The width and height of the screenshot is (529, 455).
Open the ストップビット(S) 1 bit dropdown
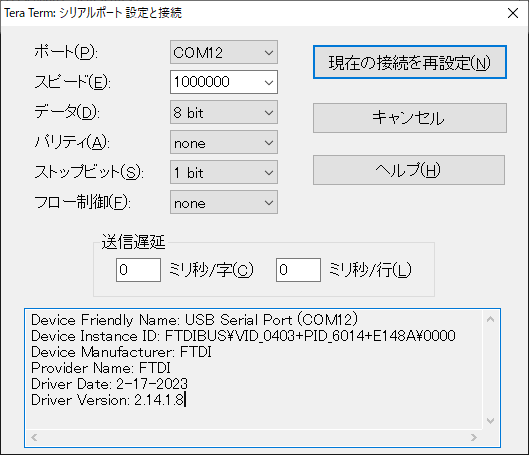pyautogui.click(x=224, y=172)
